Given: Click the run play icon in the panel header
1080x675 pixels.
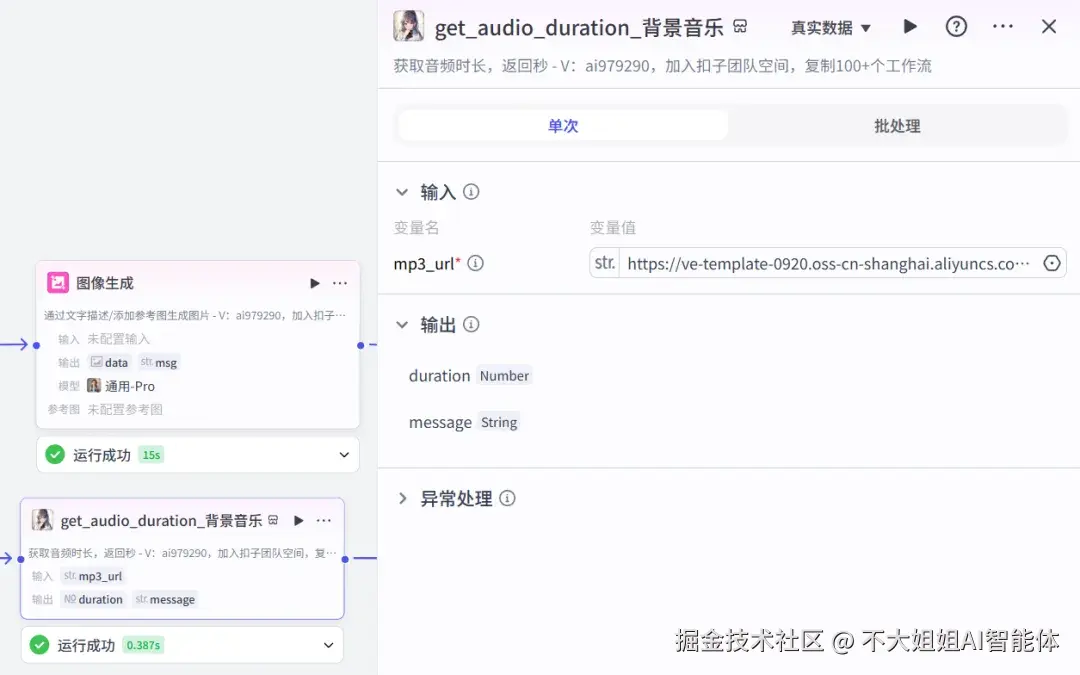Looking at the screenshot, I should pos(910,27).
